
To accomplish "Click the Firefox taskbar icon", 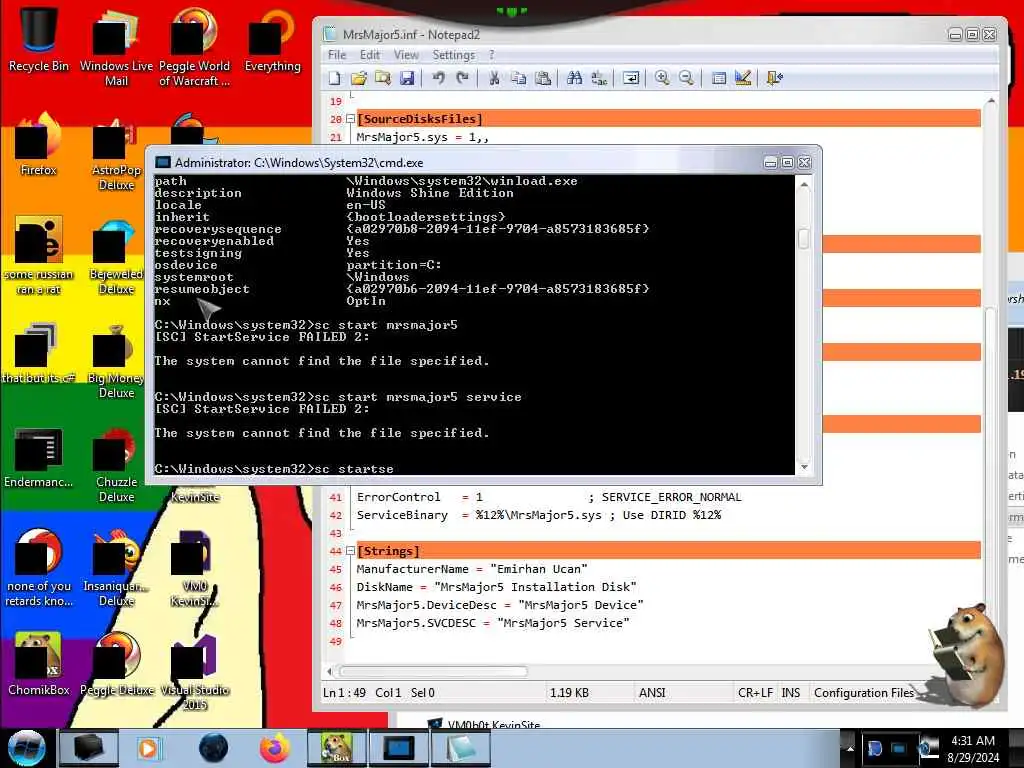I will tap(275, 748).
